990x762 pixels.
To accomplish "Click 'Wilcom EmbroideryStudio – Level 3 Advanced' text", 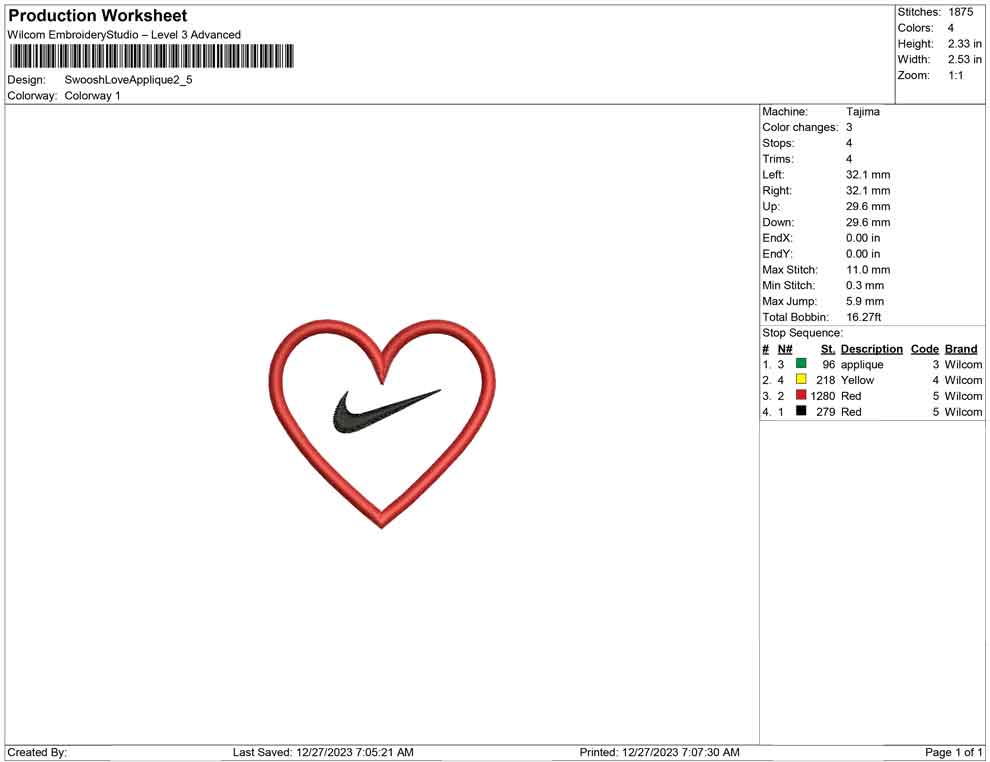I will coord(124,35).
